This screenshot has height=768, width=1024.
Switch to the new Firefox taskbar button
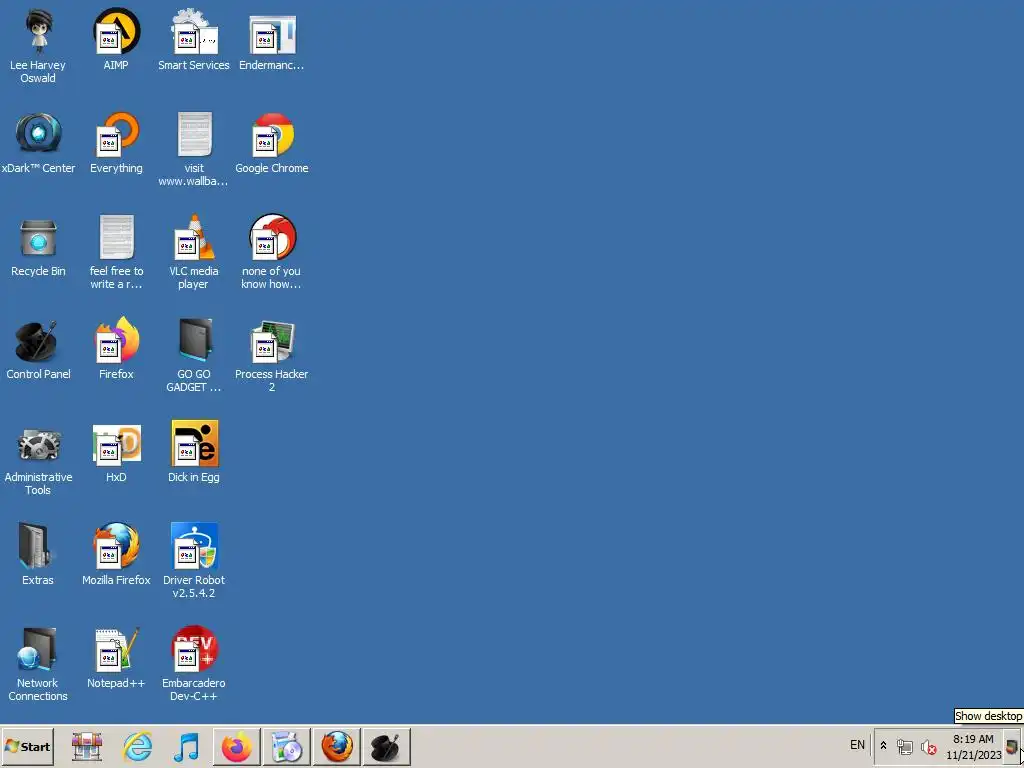coord(236,746)
